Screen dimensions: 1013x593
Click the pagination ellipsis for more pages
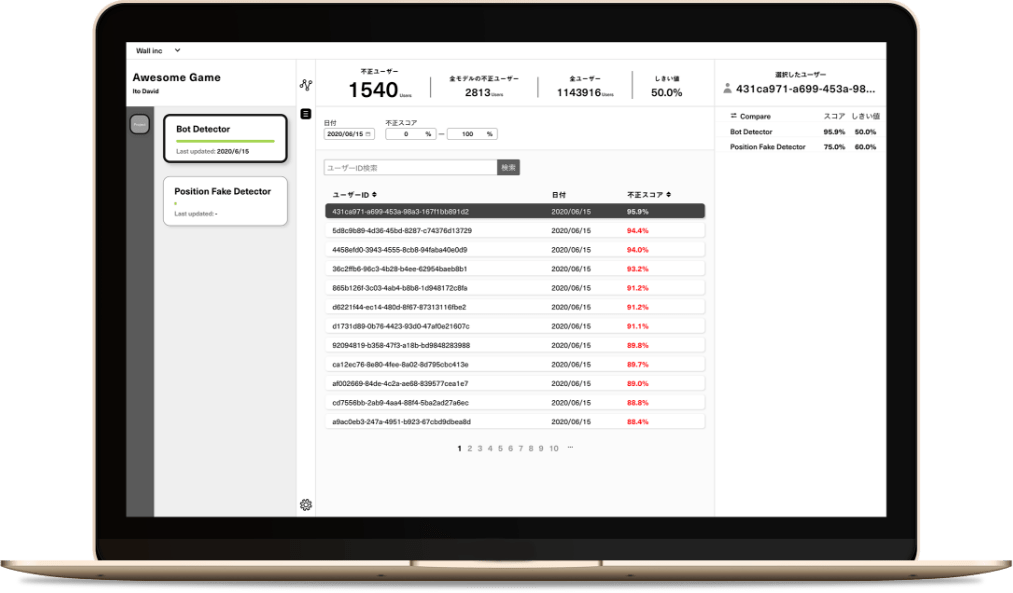pos(570,448)
